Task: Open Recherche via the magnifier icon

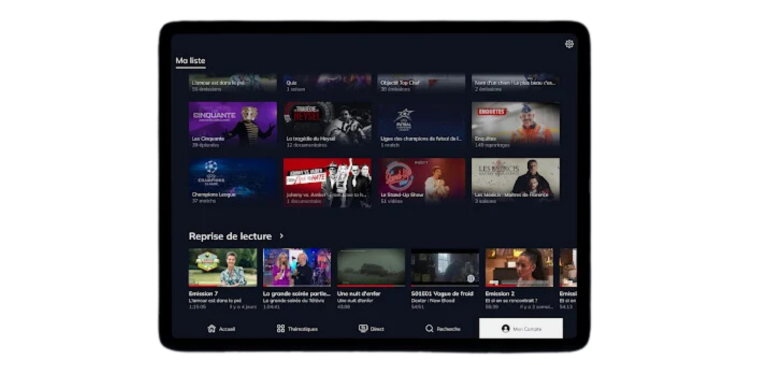Action: point(429,329)
